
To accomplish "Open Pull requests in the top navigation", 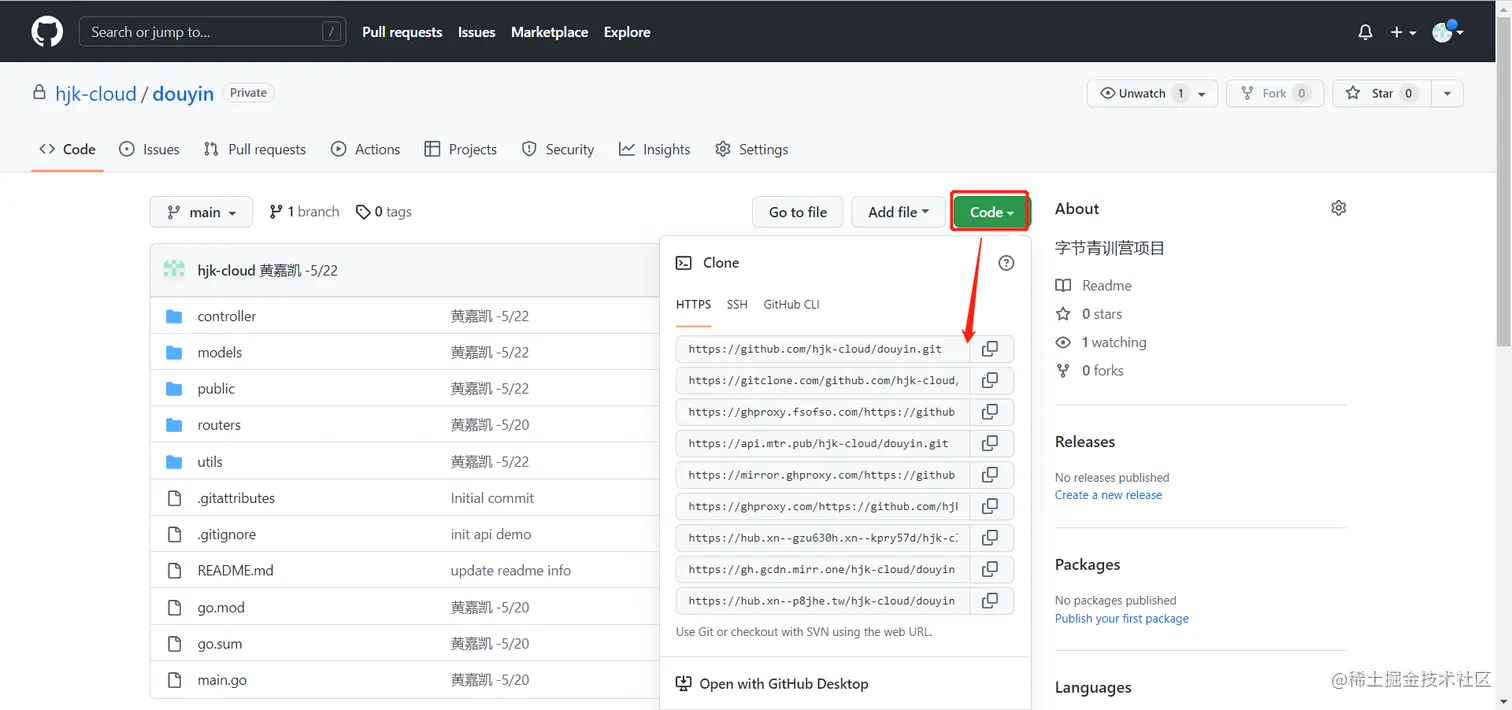I will click(x=402, y=32).
